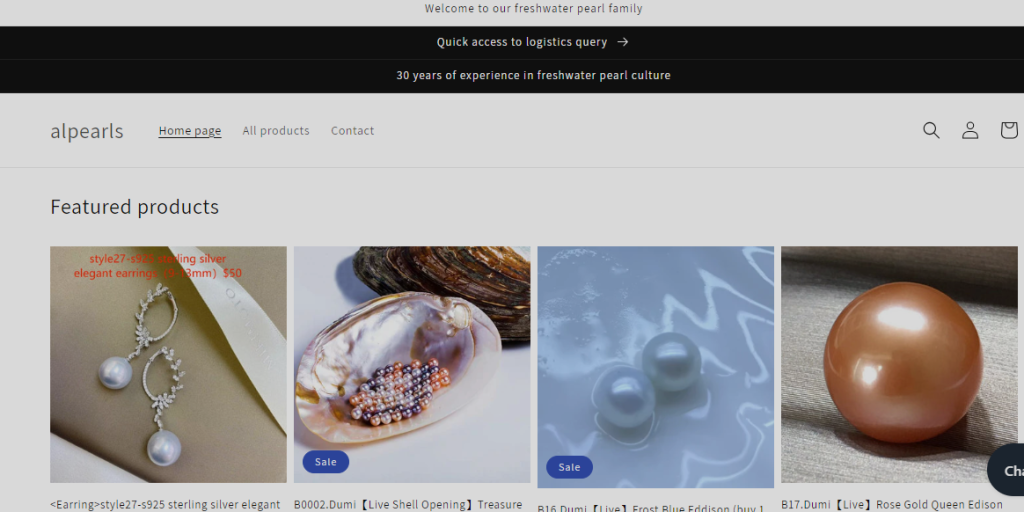This screenshot has width=1024, height=512.
Task: Click the style27-s925 earring product title
Action: [x=165, y=505]
